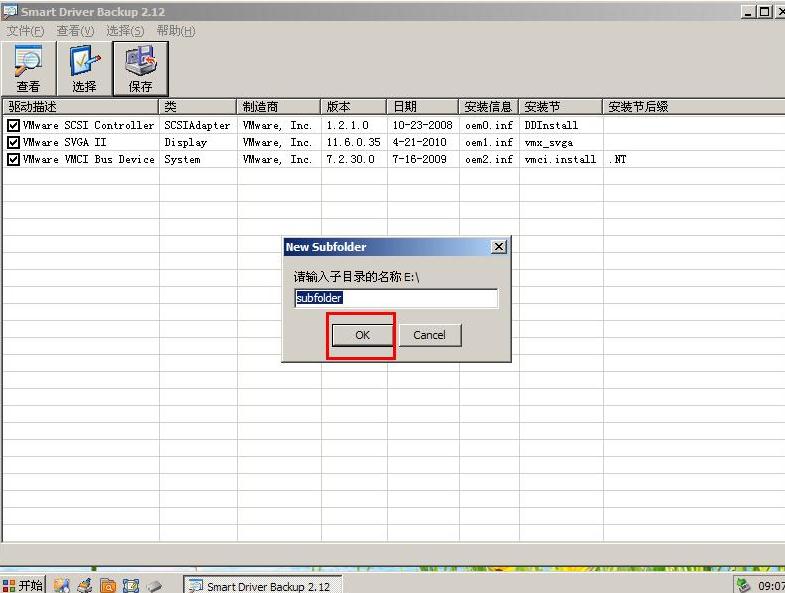Click the 查看 (view) toolbar icon
785x593 pixels.
point(28,69)
